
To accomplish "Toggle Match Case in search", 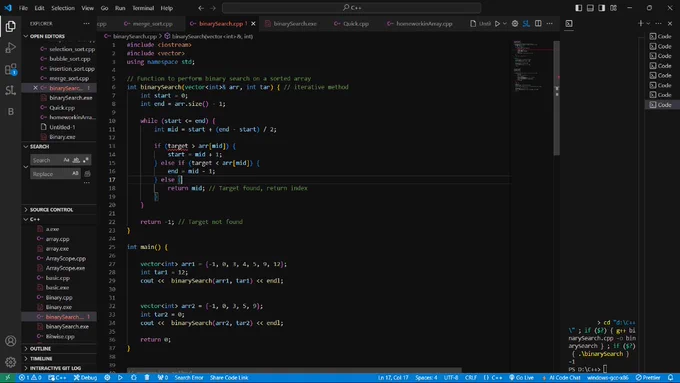I will pyautogui.click(x=66, y=160).
